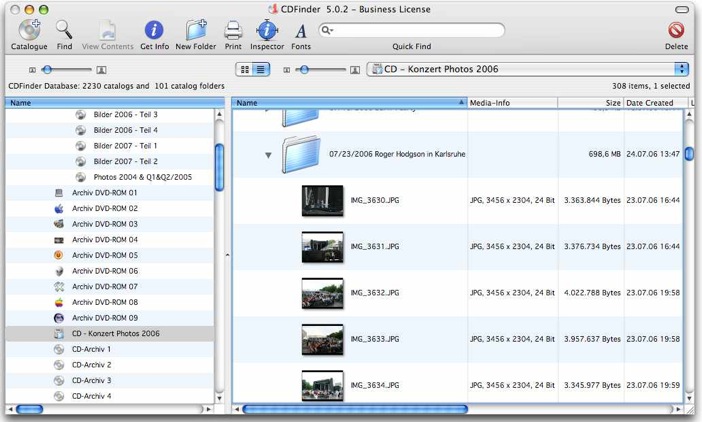Click the IMG_3632.JPG date 23.07.06 19:58
Screen dimensions: 702x422
click(653, 293)
